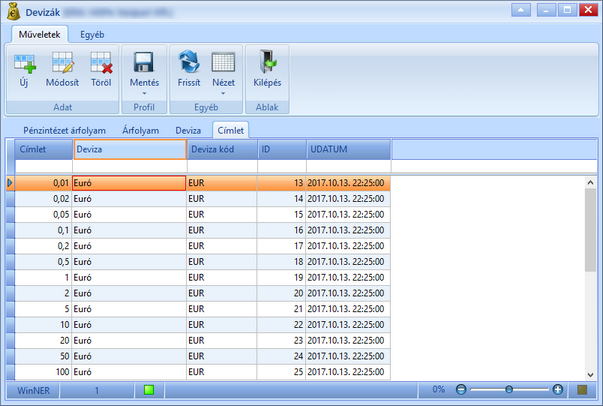Viewport: 603px width, 406px height.
Task: Select the cell with Címlet 10
Action: point(43,325)
